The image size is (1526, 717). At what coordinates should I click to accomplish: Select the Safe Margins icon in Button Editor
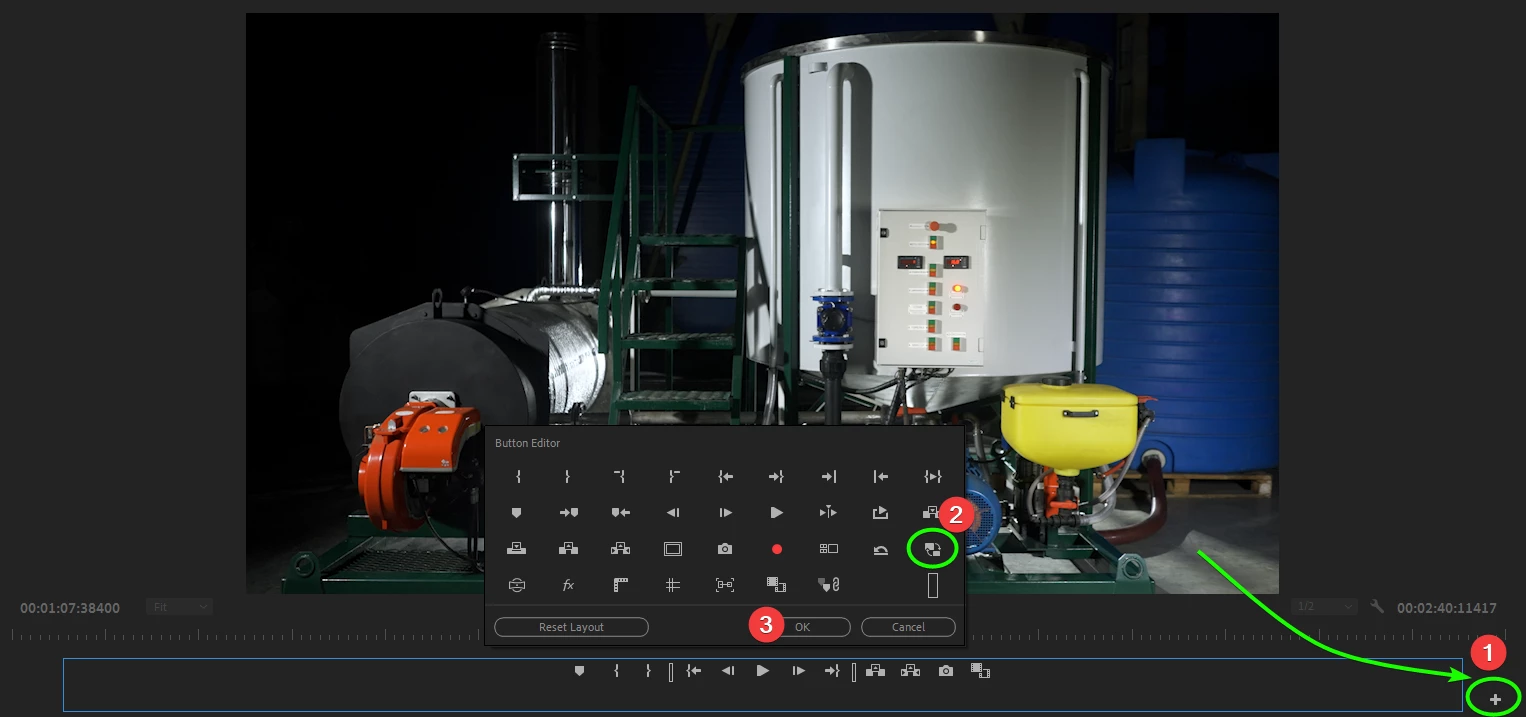click(672, 549)
